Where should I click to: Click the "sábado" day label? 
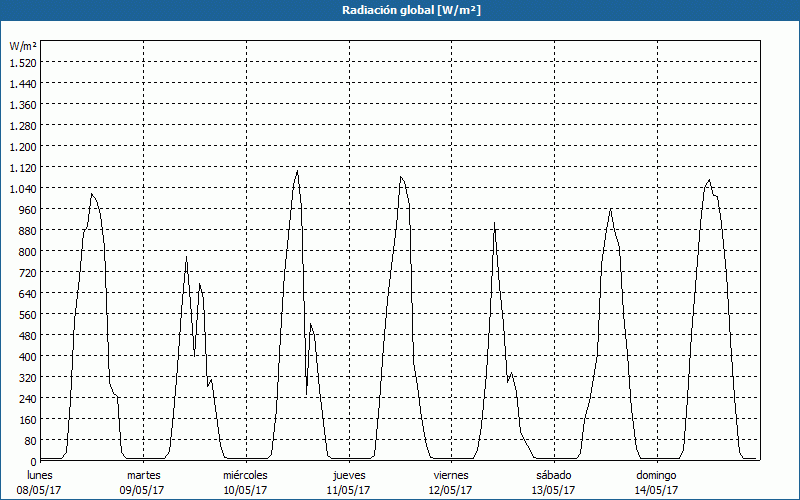coord(554,475)
